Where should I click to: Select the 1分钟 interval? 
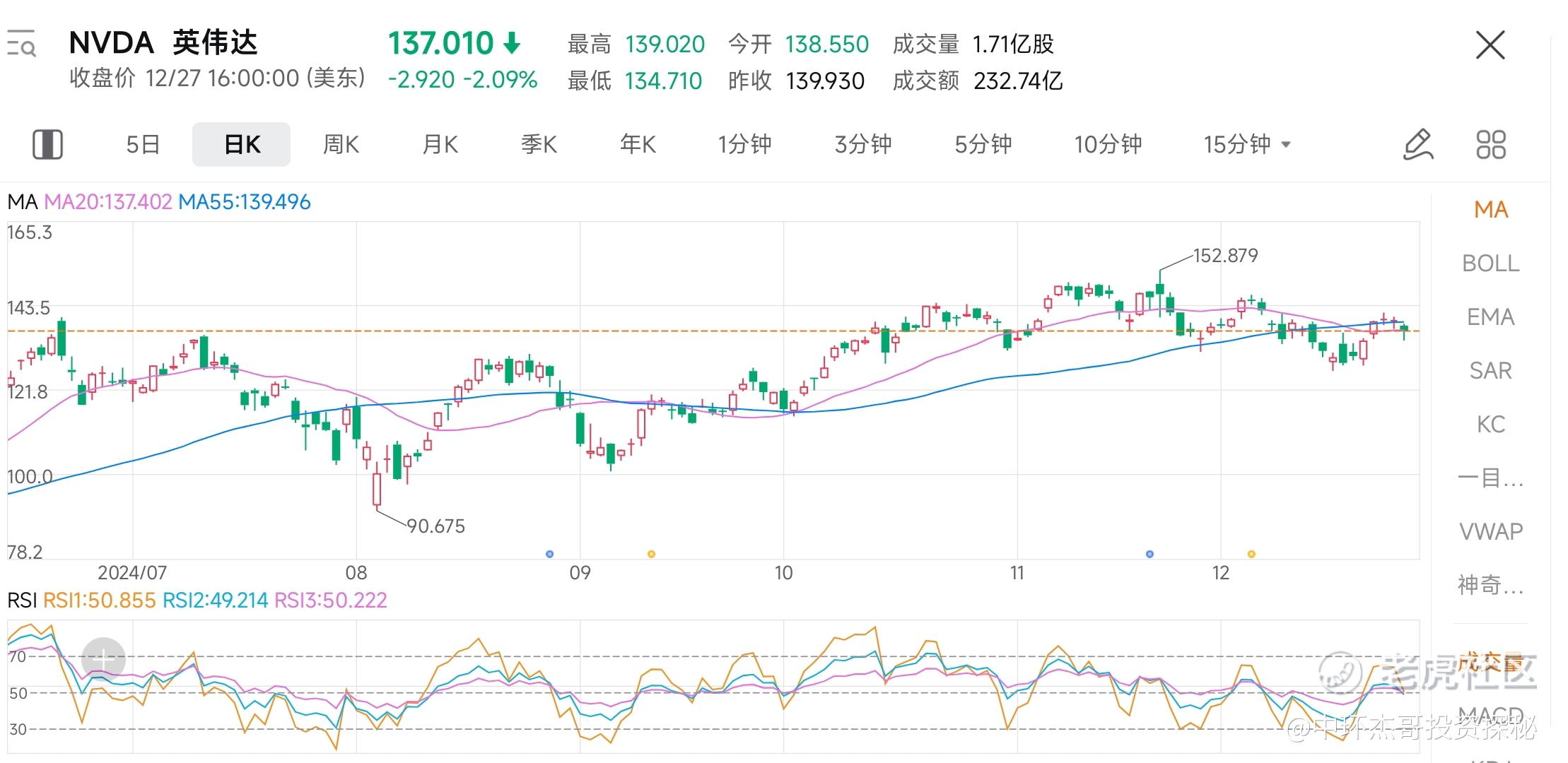tap(744, 145)
